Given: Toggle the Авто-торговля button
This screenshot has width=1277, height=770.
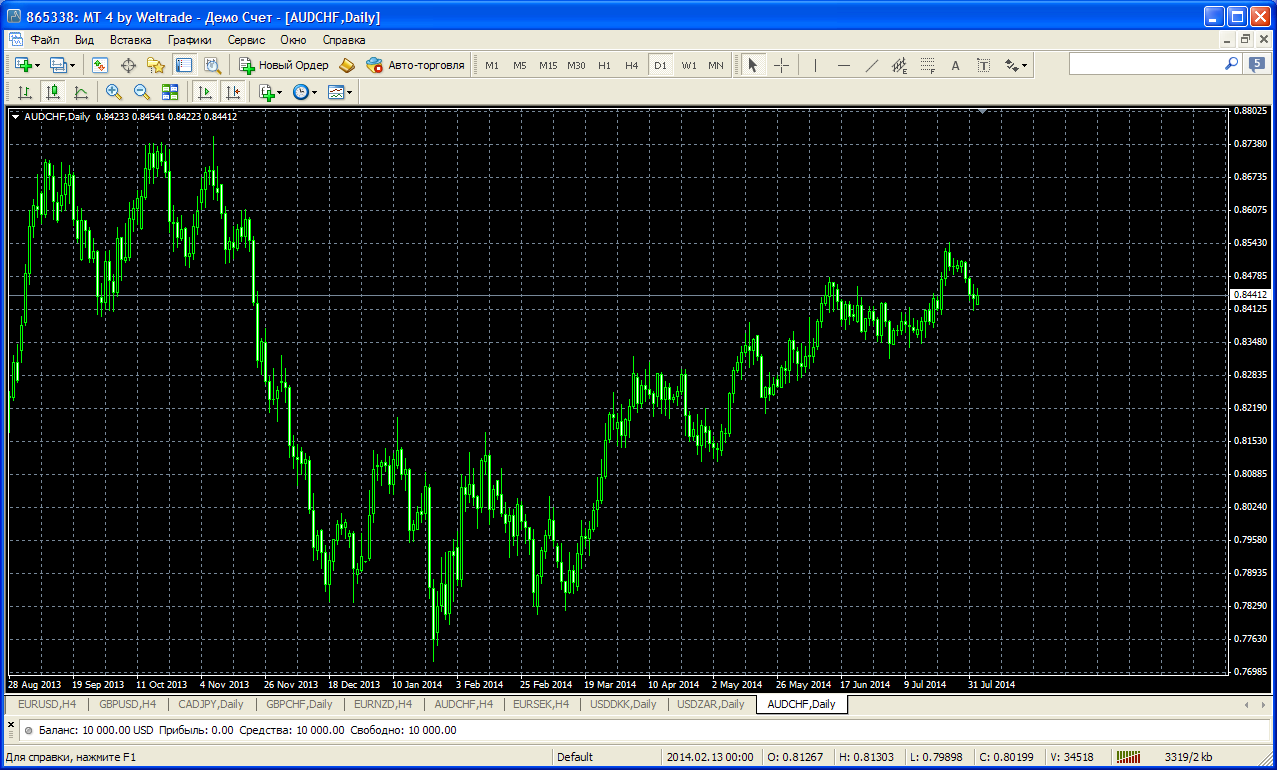Looking at the screenshot, I should 416,65.
